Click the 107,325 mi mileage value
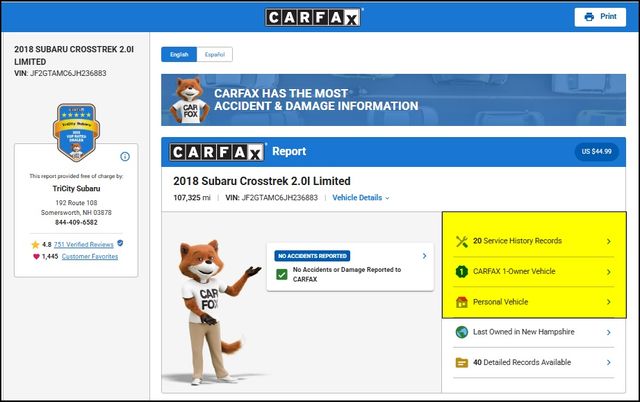The image size is (640, 402). pyautogui.click(x=192, y=198)
